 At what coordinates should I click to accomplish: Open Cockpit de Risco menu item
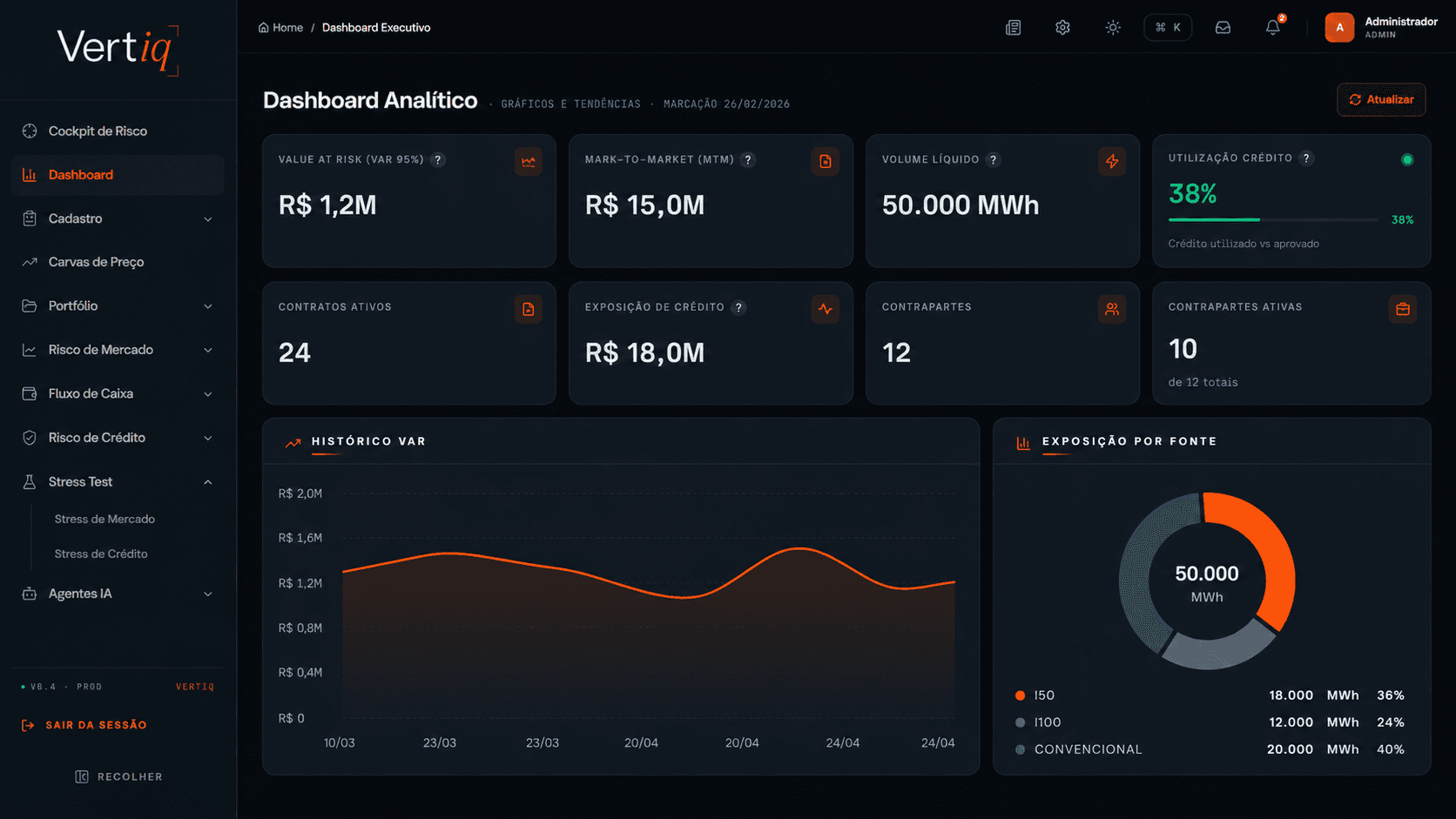tap(118, 131)
